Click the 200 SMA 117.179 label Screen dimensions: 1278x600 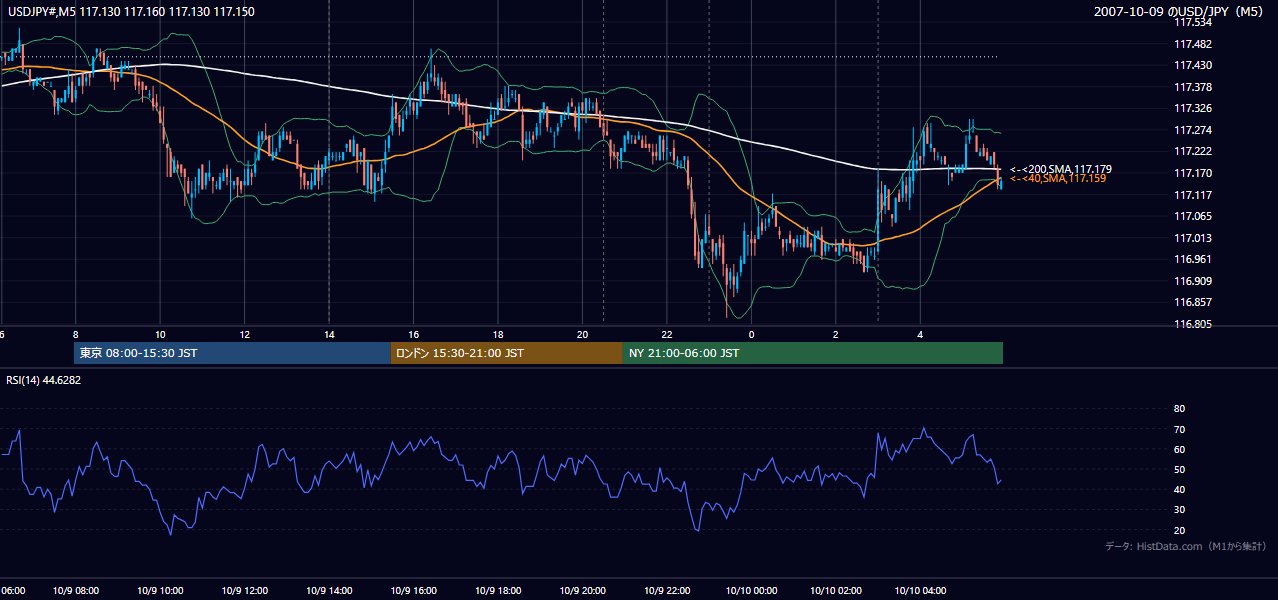click(1061, 169)
